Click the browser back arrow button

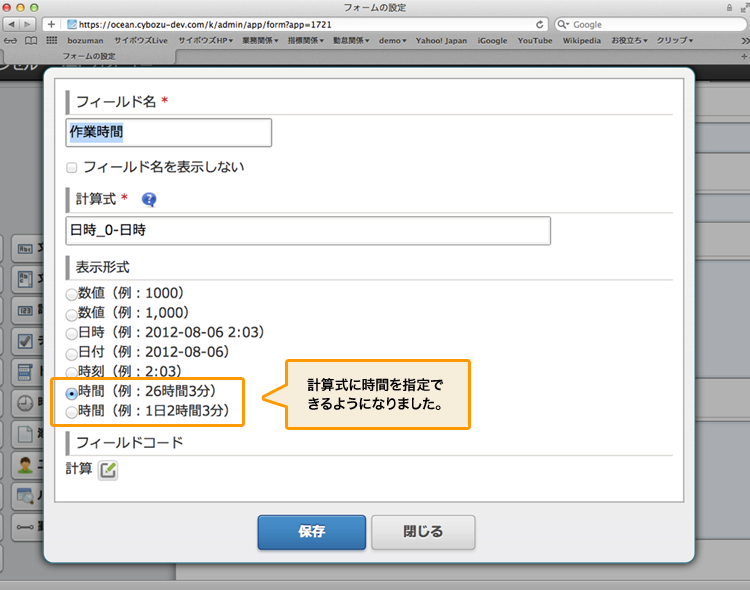point(11,24)
